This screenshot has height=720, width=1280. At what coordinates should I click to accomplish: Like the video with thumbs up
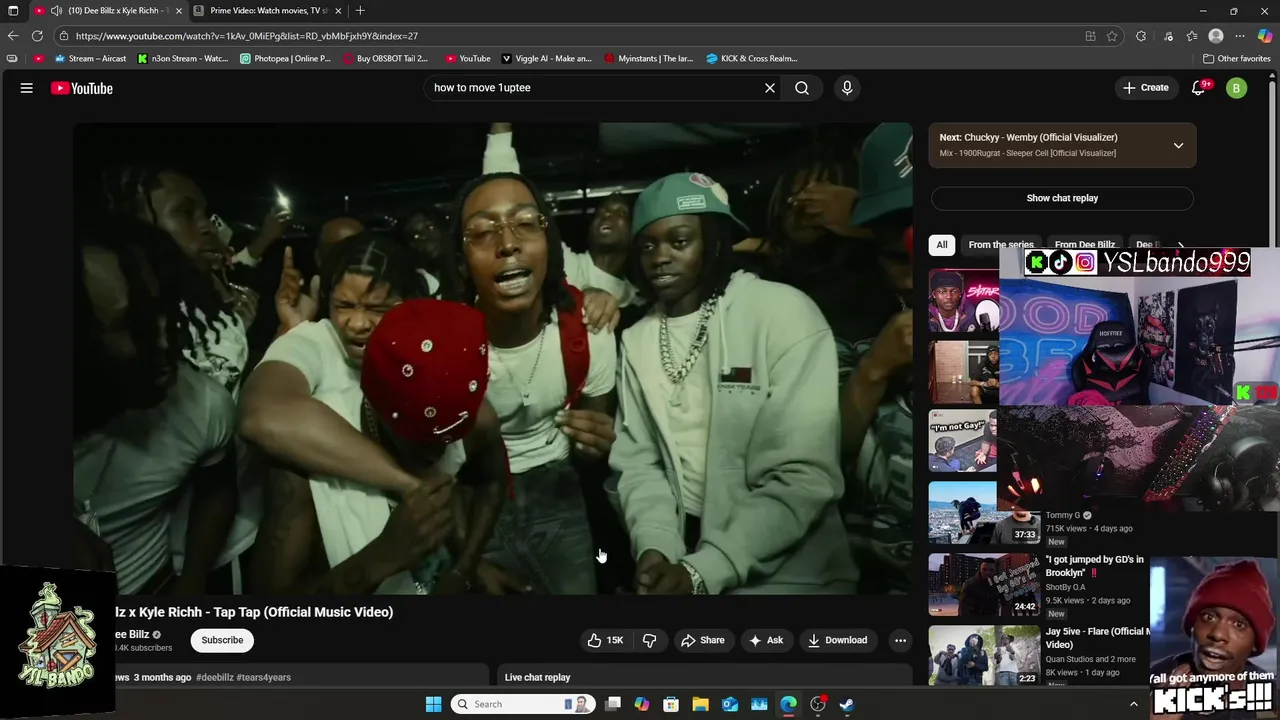point(605,640)
